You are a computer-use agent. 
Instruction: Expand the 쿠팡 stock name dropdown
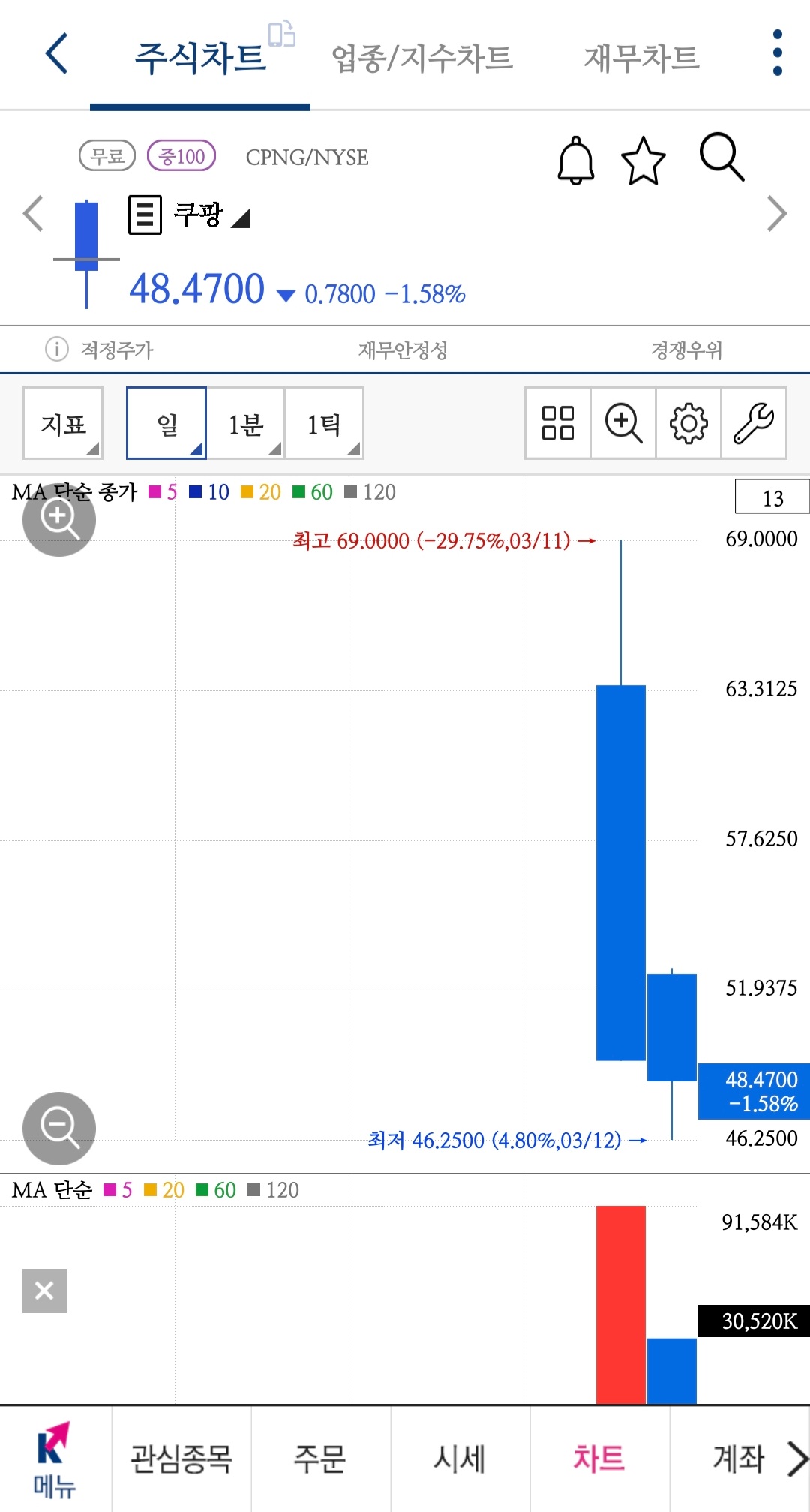coord(241,218)
